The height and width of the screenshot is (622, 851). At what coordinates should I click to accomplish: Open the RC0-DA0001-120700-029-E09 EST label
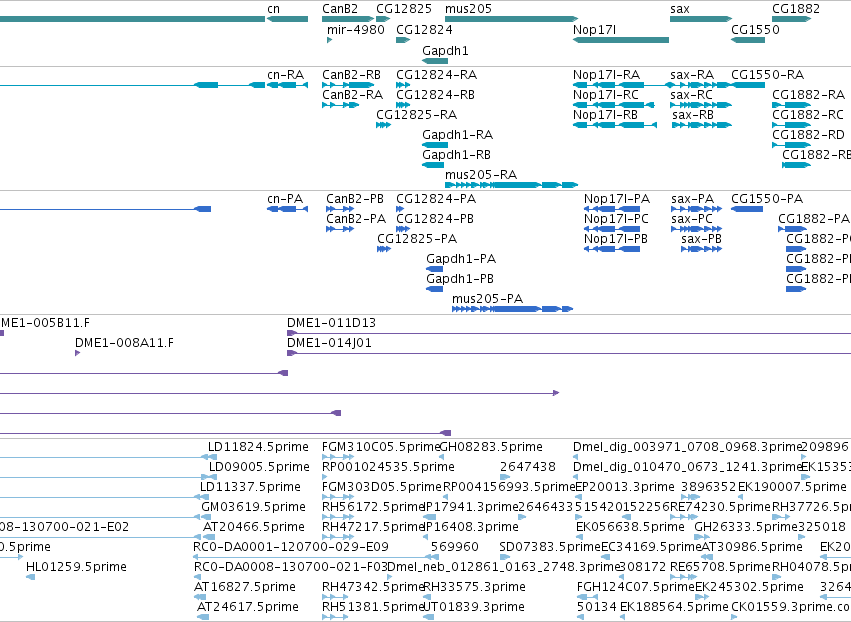click(290, 547)
